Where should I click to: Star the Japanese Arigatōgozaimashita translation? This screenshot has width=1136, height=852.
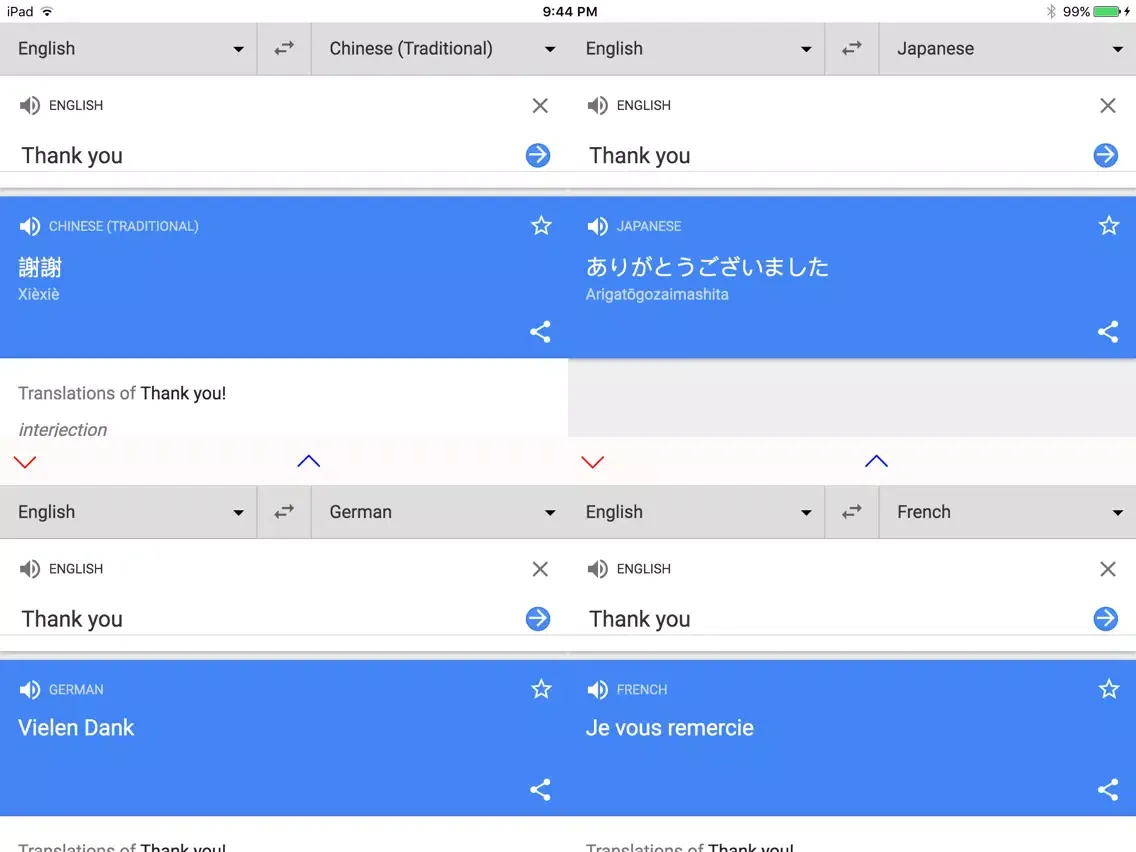pyautogui.click(x=1109, y=226)
